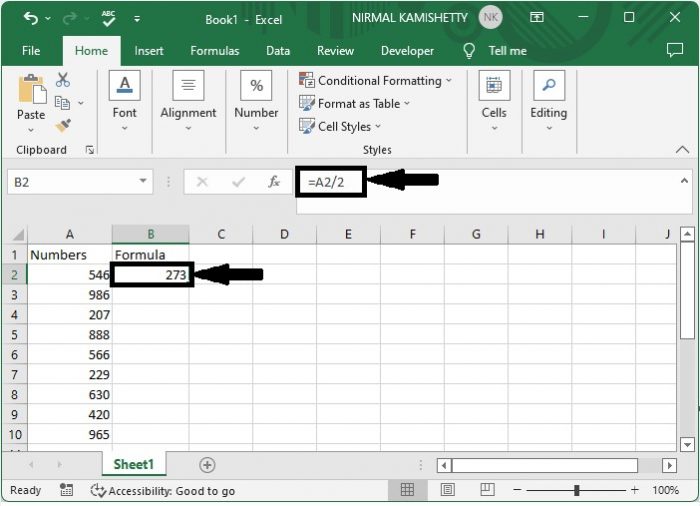The height and width of the screenshot is (506, 700).
Task: Expand the Alignment group button
Action: tap(188, 101)
